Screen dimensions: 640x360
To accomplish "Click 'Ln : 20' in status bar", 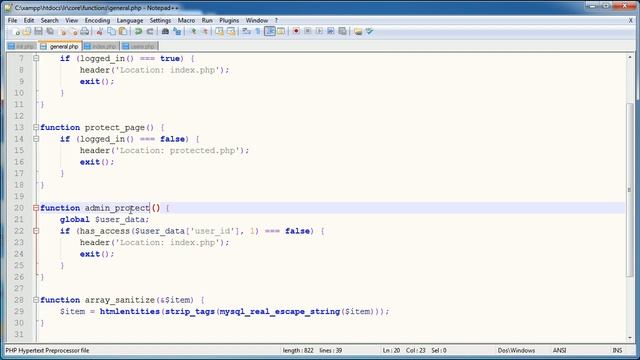I will 391,350.
